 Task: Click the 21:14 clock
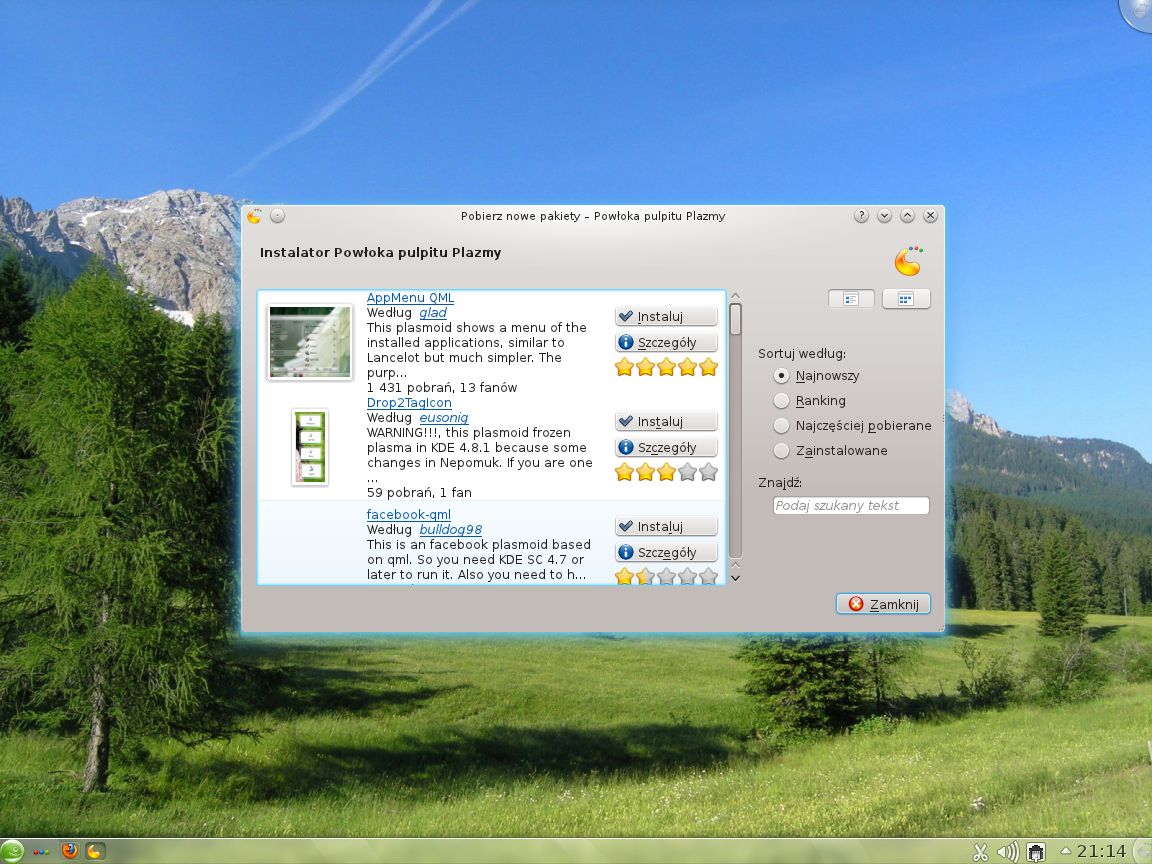click(1101, 852)
